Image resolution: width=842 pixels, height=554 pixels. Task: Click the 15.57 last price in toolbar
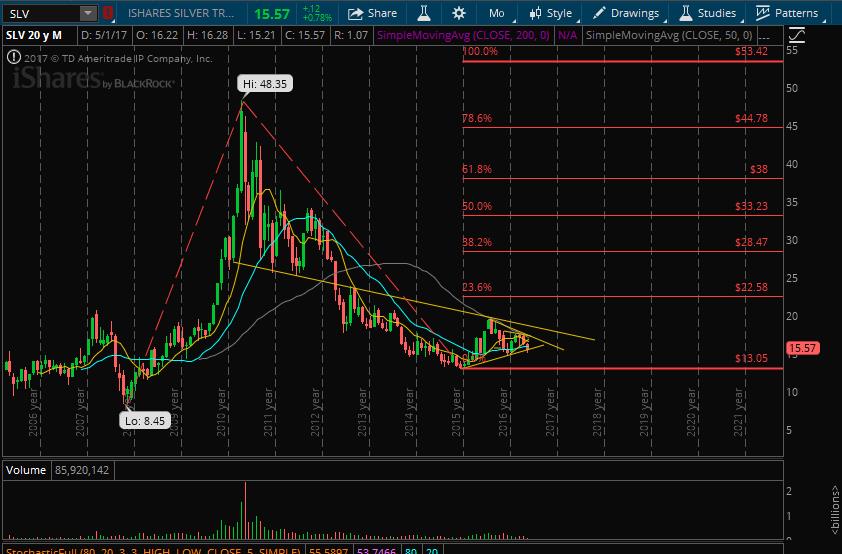272,13
